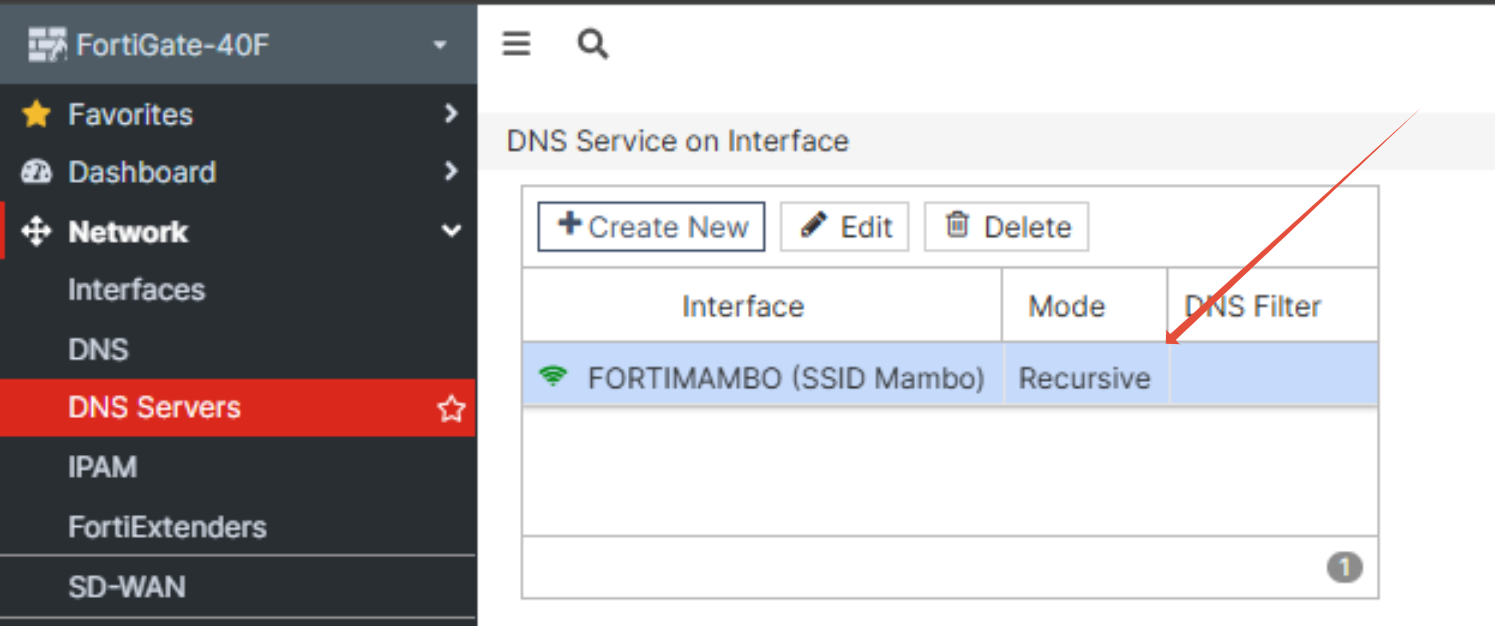Open FortiExtenders menu item
The image size is (1495, 626).
[167, 527]
